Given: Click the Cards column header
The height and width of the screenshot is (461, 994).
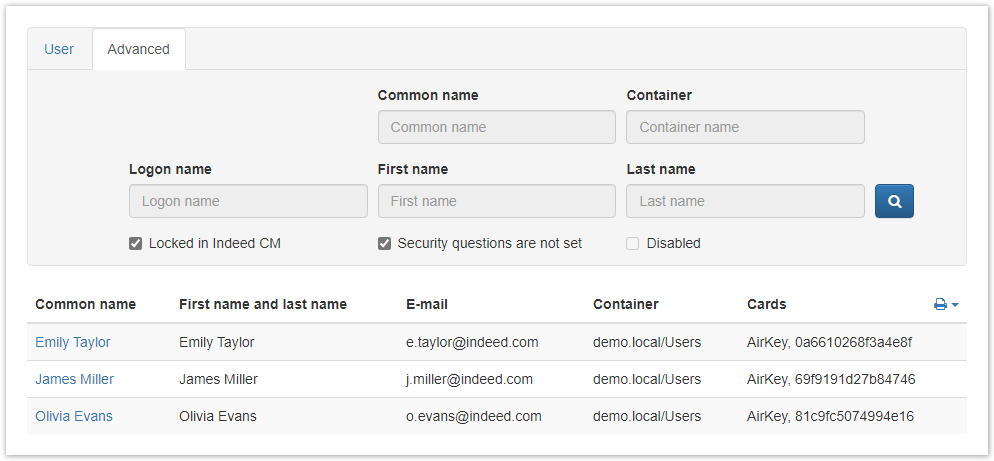Looking at the screenshot, I should [767, 304].
